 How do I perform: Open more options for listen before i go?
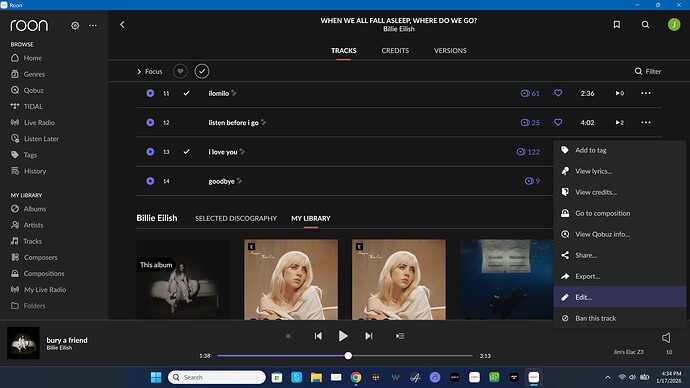646,122
